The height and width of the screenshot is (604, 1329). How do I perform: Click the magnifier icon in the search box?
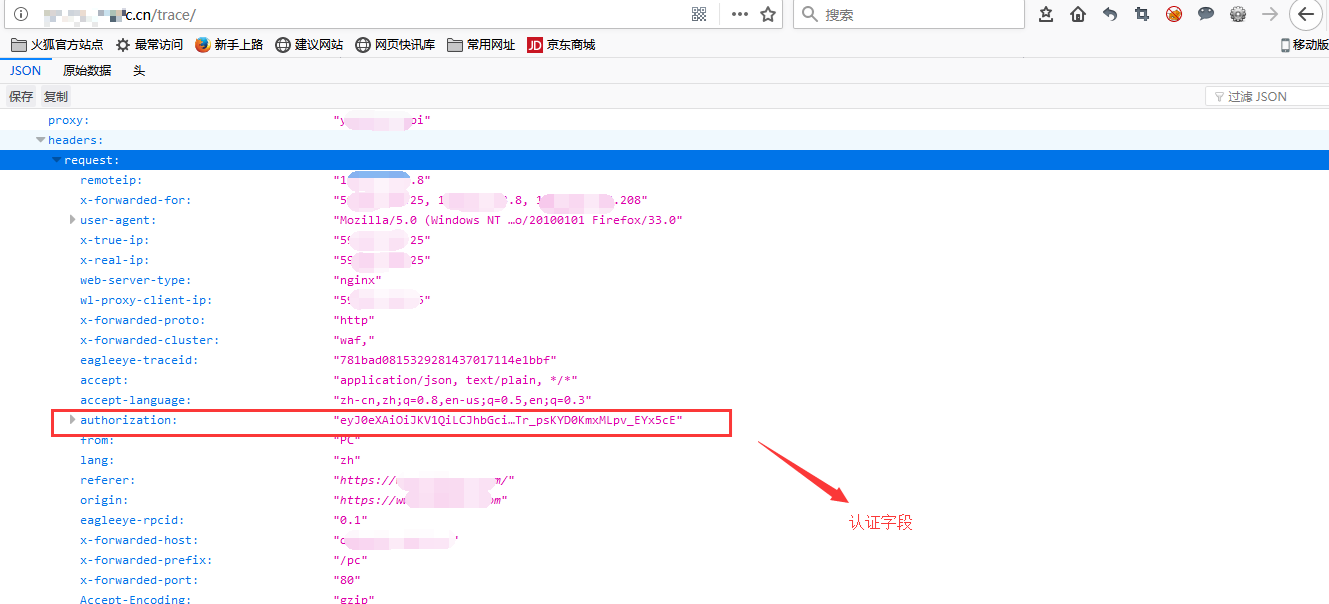pos(810,14)
